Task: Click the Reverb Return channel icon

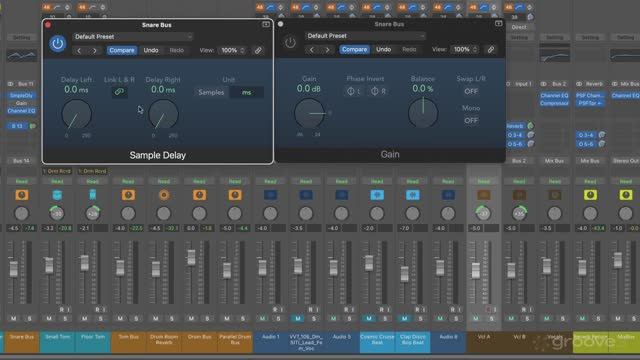Action: point(590,195)
